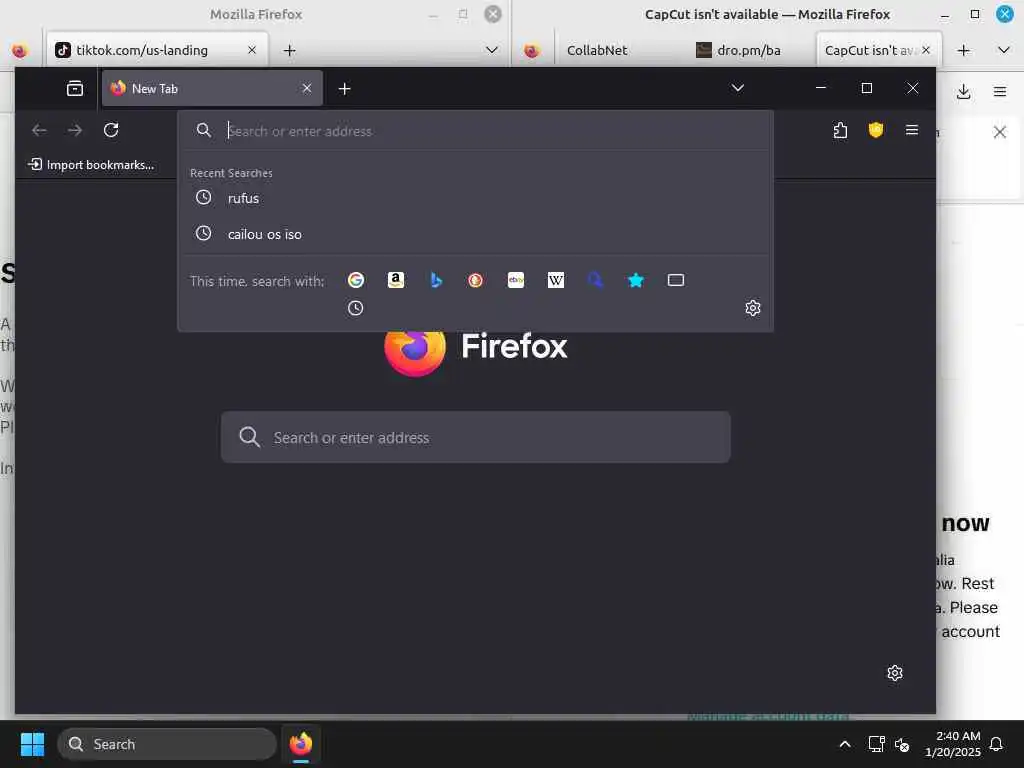The width and height of the screenshot is (1024, 768).
Task: List all tabs in tiktok Firefox window
Action: pyautogui.click(x=492, y=50)
